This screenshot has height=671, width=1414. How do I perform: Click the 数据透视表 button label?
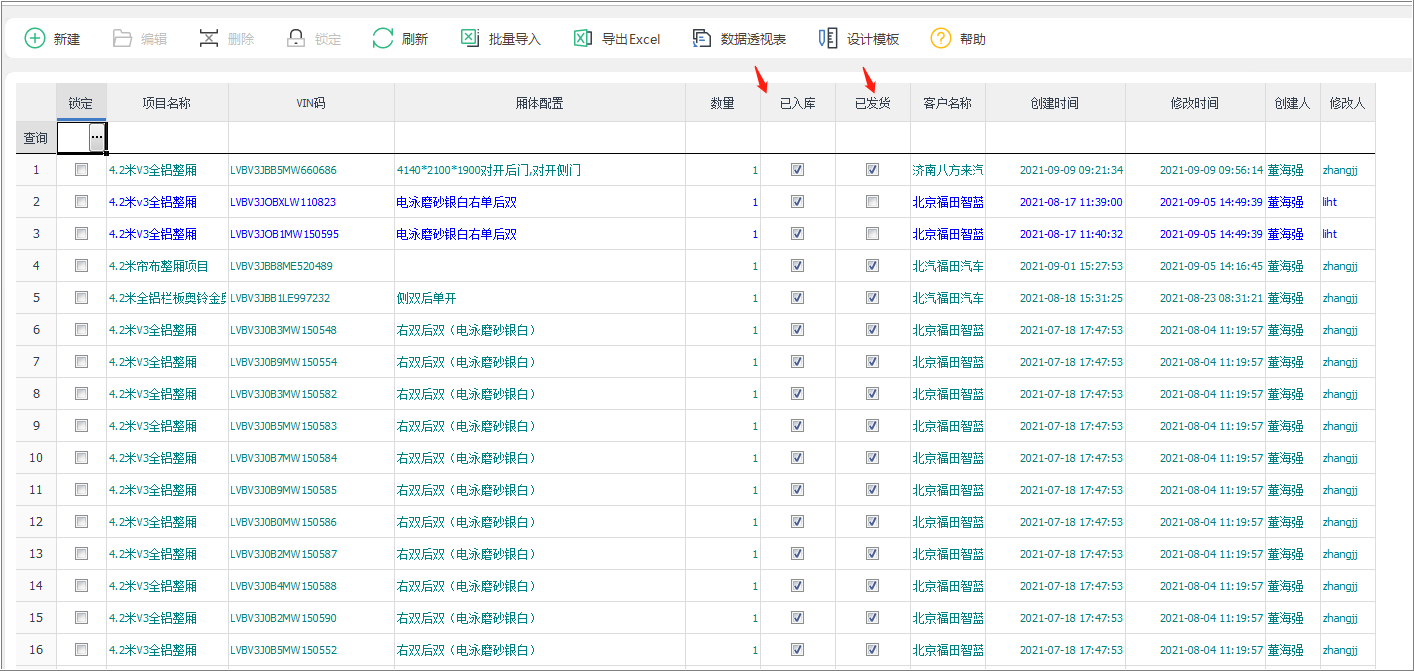coord(753,39)
